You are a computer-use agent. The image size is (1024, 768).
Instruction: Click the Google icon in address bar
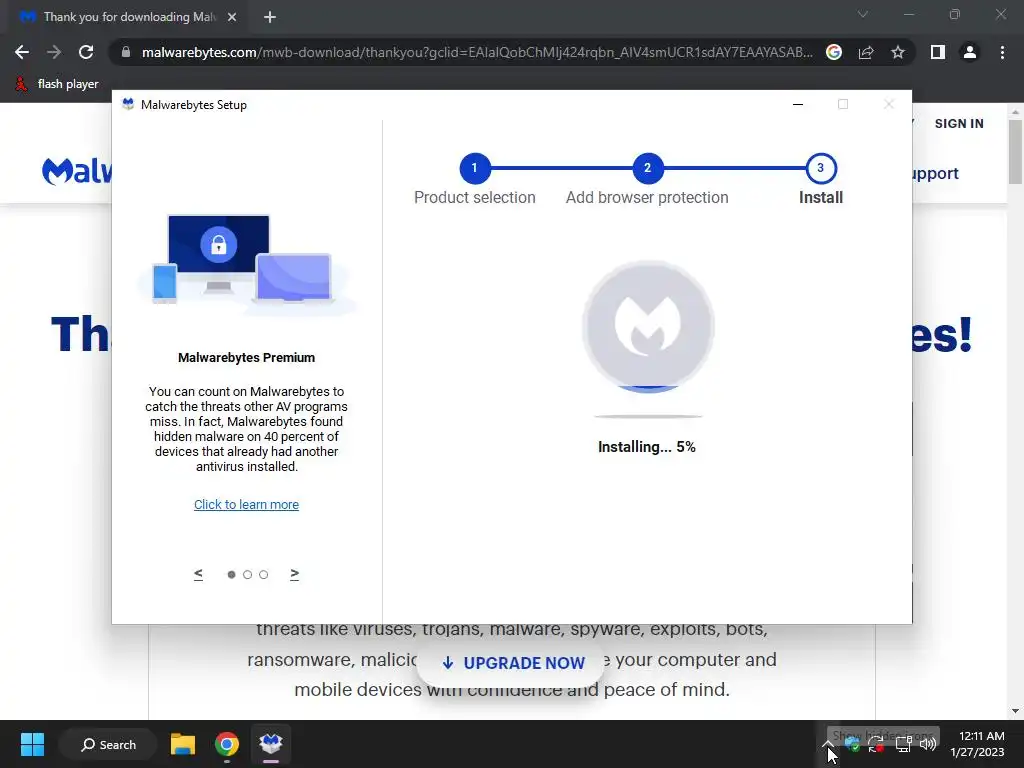click(833, 52)
